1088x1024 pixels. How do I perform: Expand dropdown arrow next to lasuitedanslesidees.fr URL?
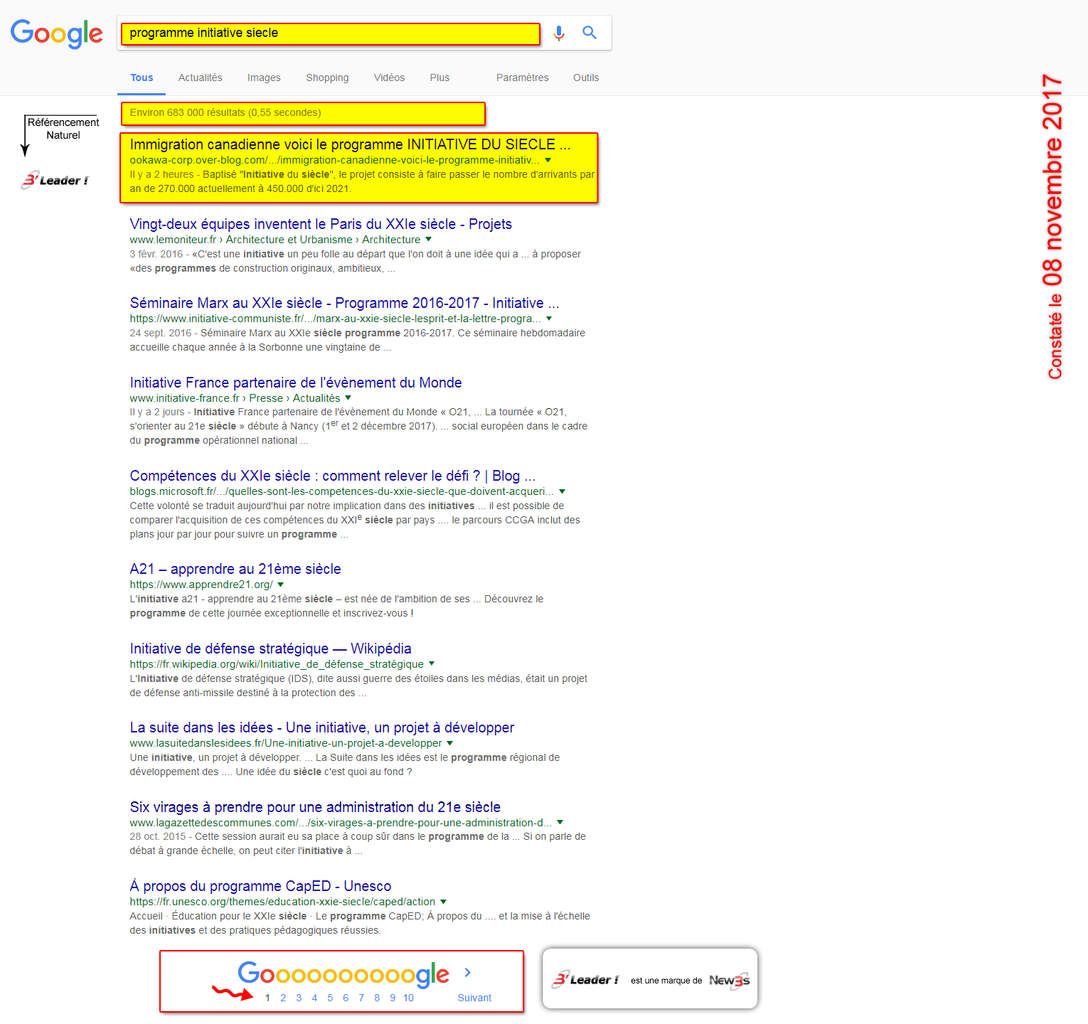(x=450, y=743)
